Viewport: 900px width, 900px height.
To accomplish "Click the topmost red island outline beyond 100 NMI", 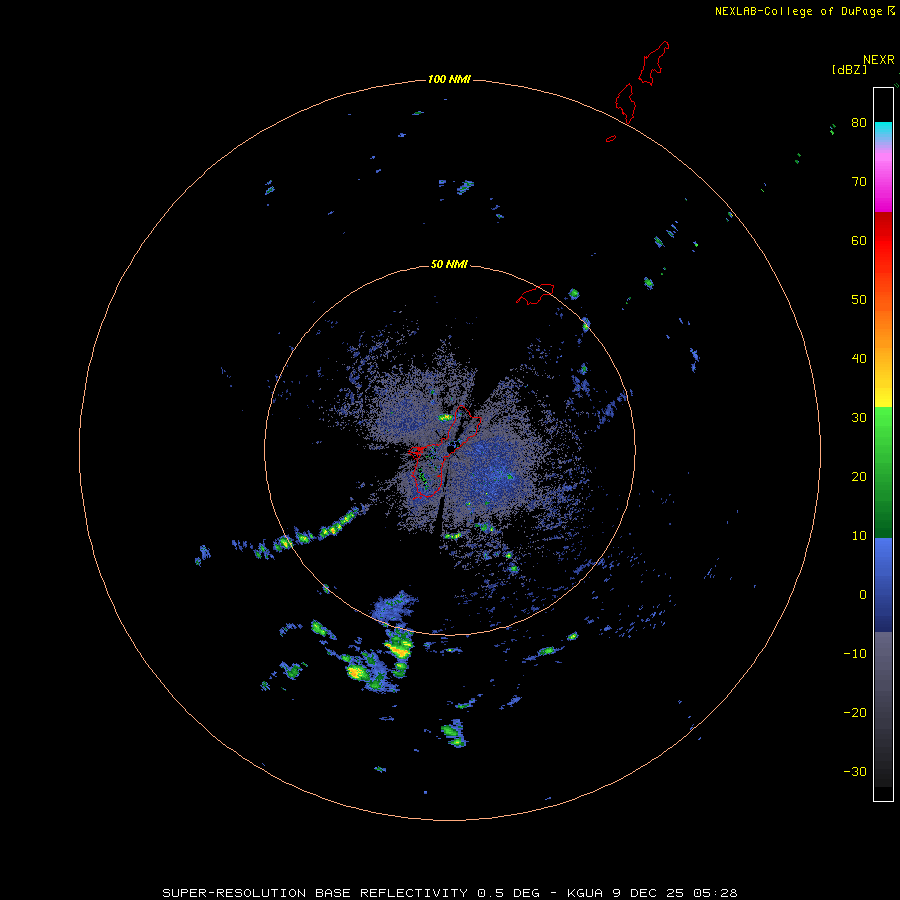I will [x=654, y=63].
